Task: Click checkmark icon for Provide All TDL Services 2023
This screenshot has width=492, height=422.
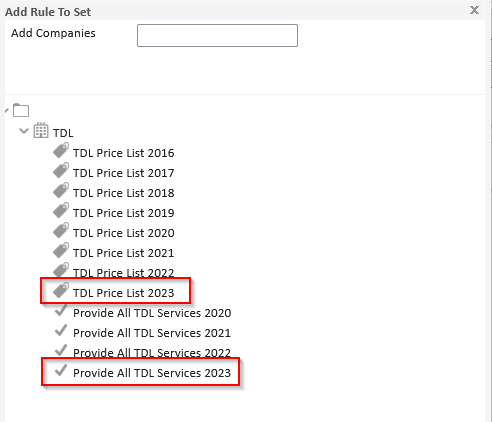Action: [61, 370]
